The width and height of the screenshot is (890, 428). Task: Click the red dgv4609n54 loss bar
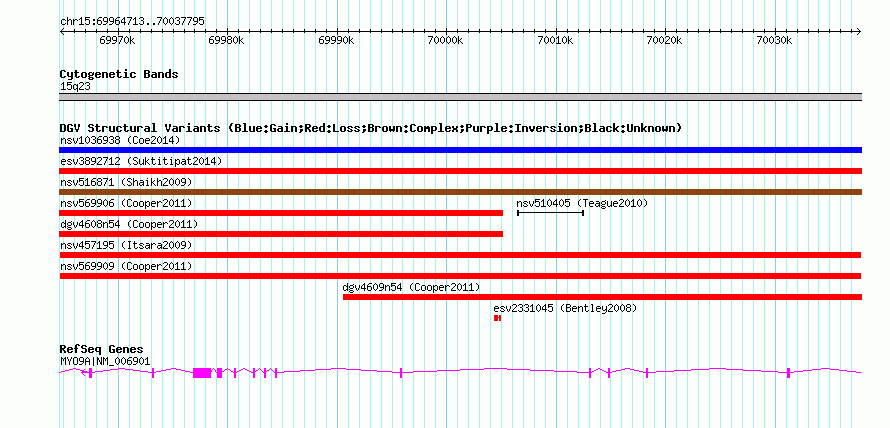pos(602,297)
